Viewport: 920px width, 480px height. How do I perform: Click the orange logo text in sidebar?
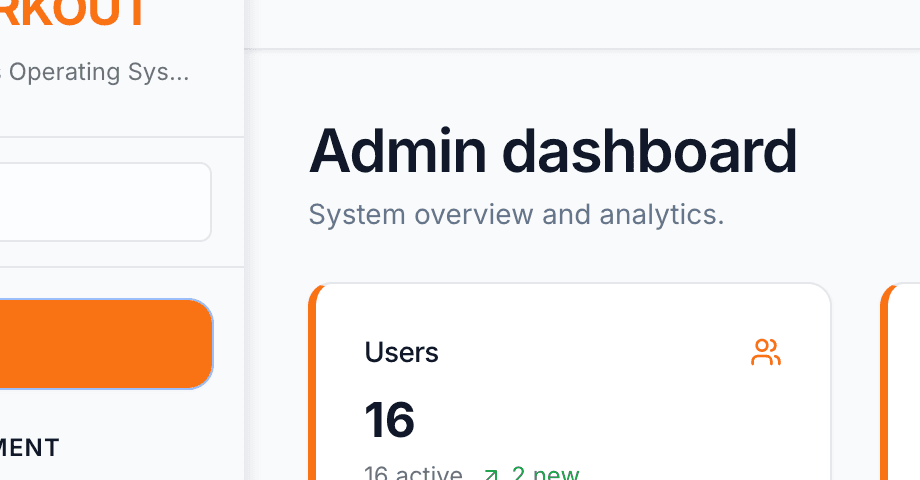[73, 12]
